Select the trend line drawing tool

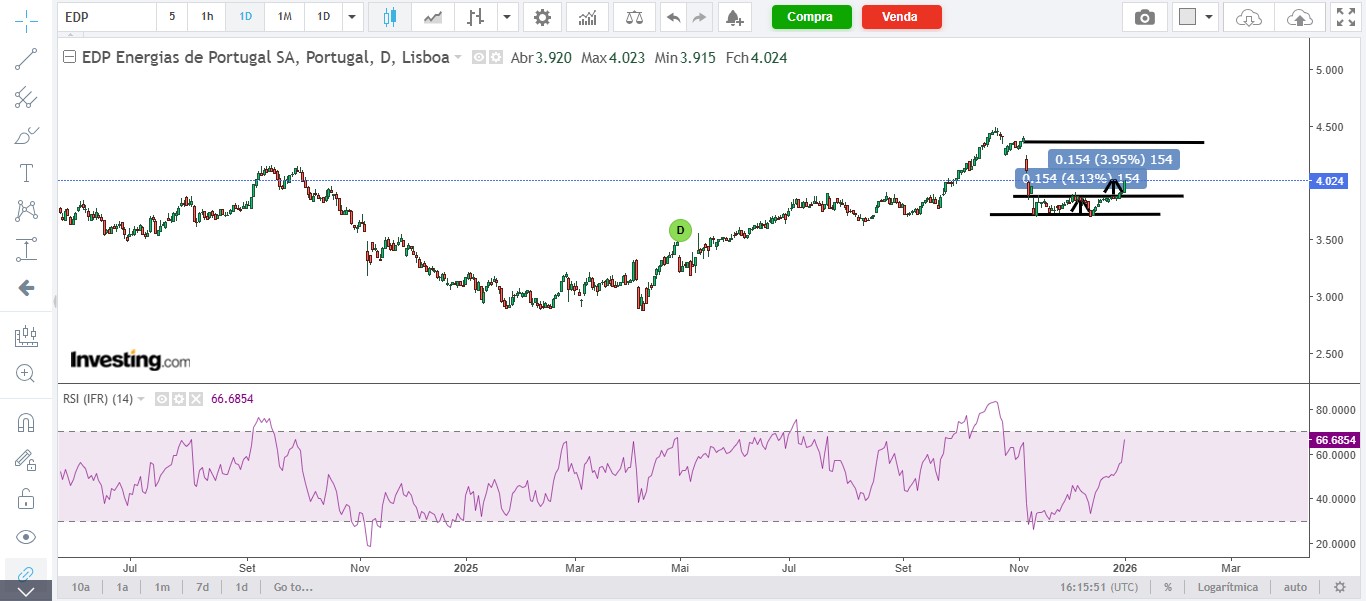click(x=27, y=59)
